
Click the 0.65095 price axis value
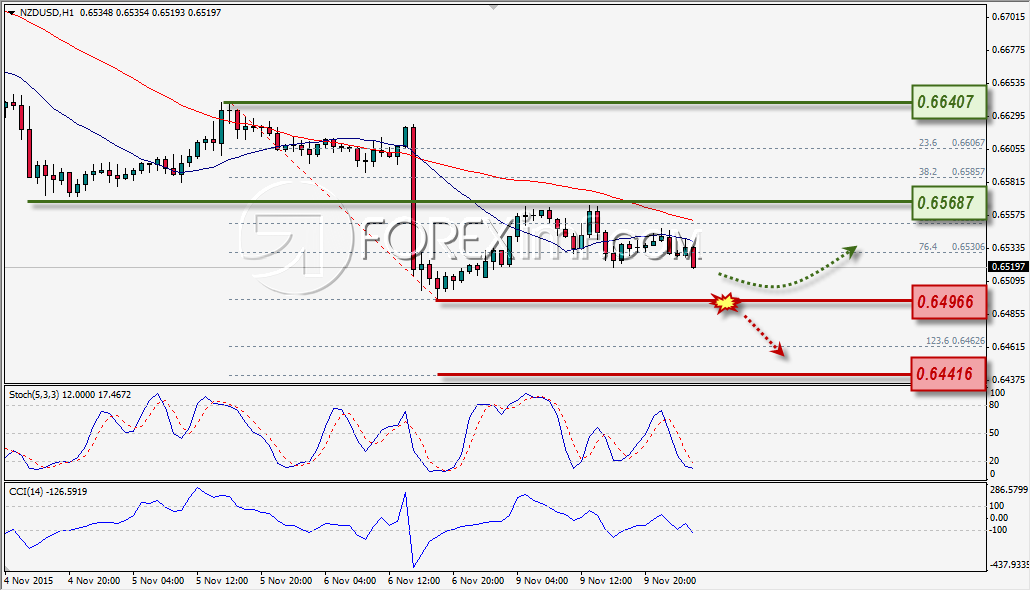(1009, 281)
